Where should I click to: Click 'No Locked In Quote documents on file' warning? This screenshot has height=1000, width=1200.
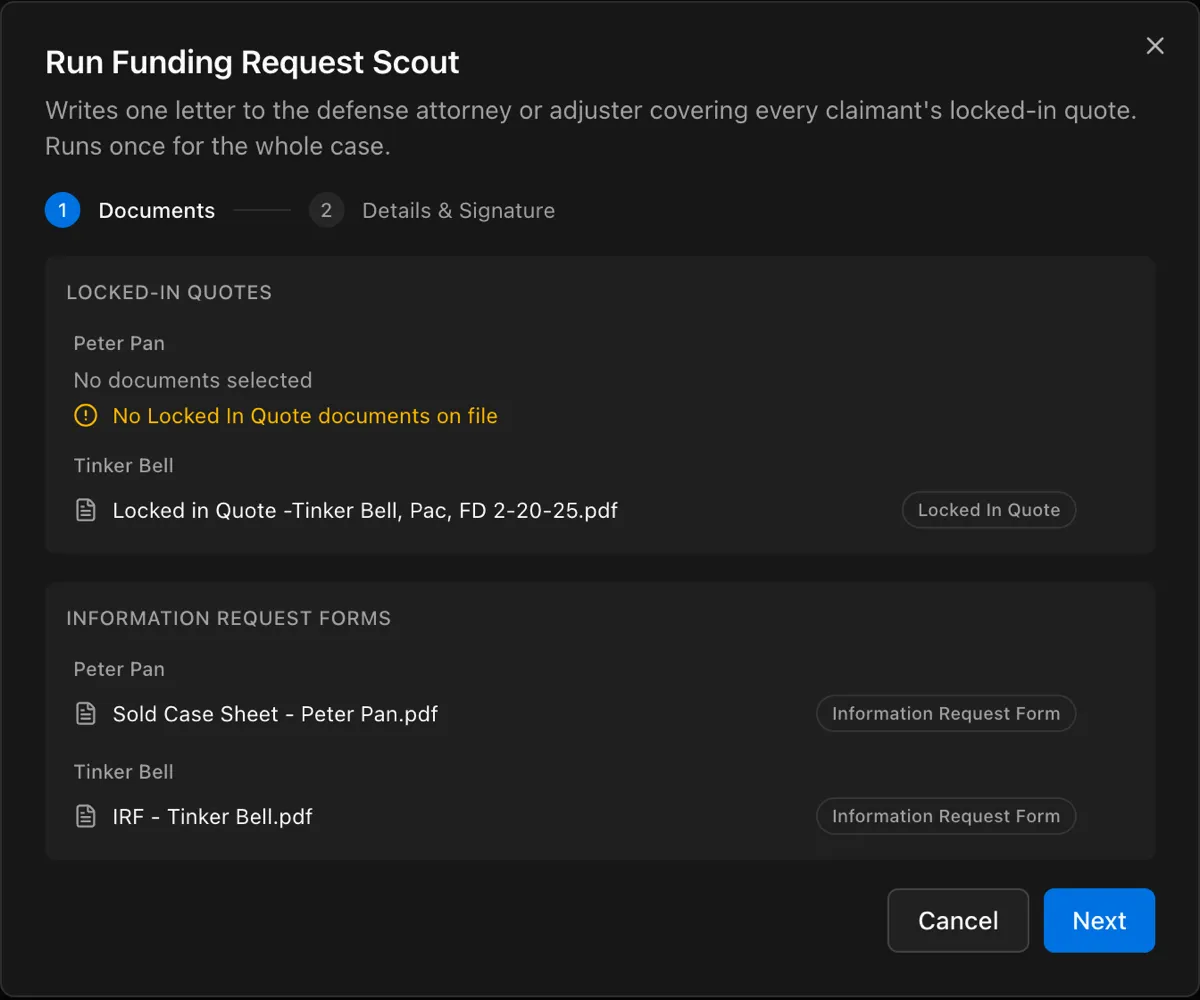pos(305,416)
